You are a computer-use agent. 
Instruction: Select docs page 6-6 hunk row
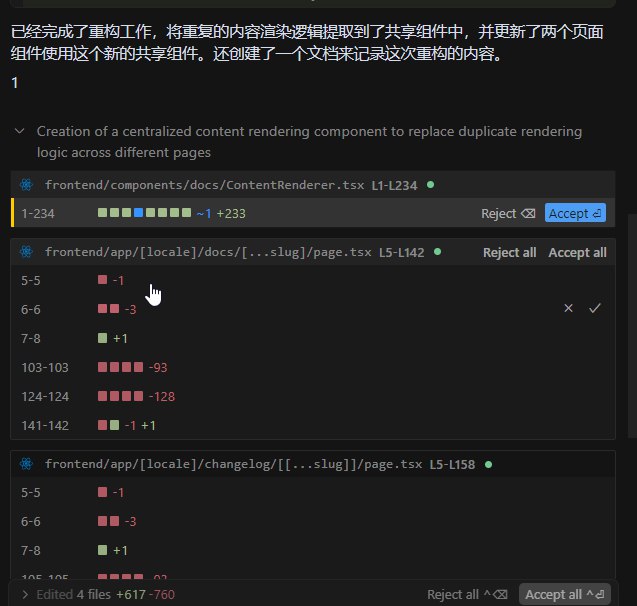313,309
